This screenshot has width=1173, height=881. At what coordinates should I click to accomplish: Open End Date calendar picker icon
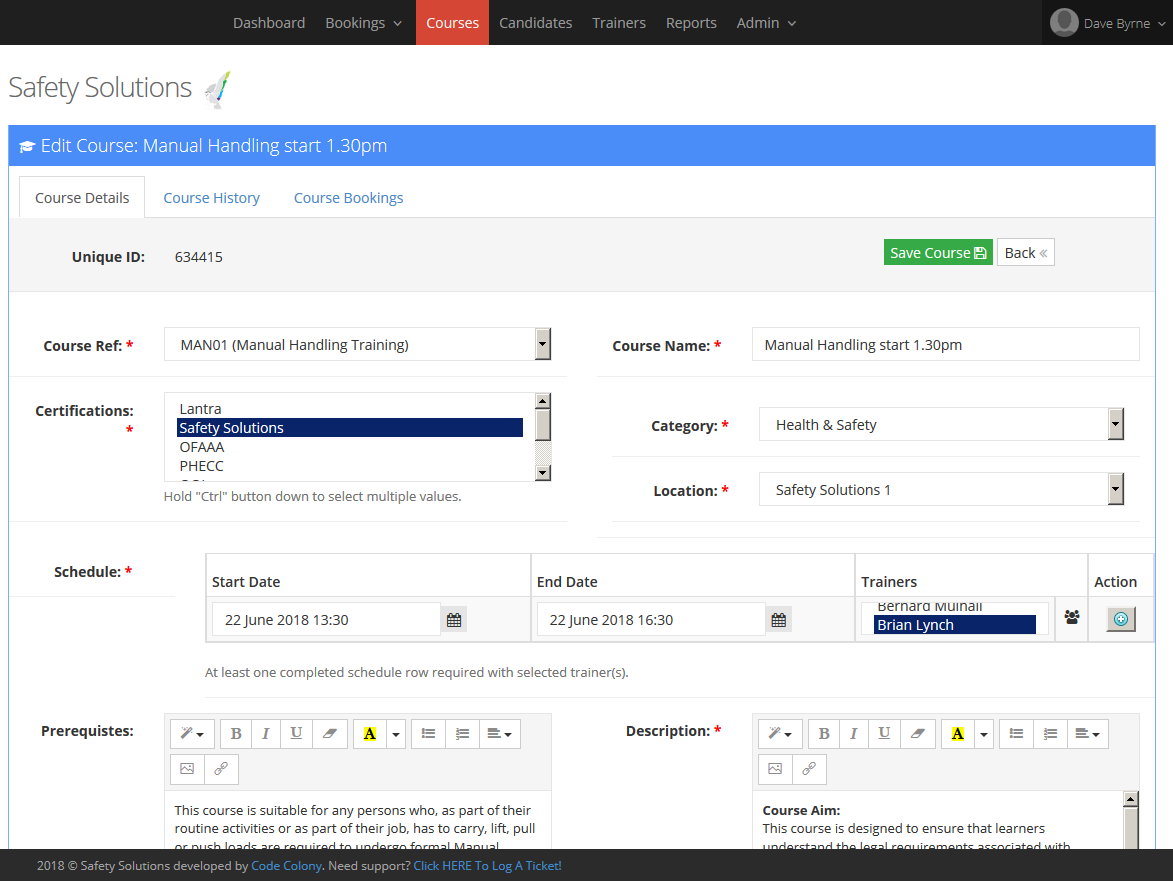pos(779,620)
